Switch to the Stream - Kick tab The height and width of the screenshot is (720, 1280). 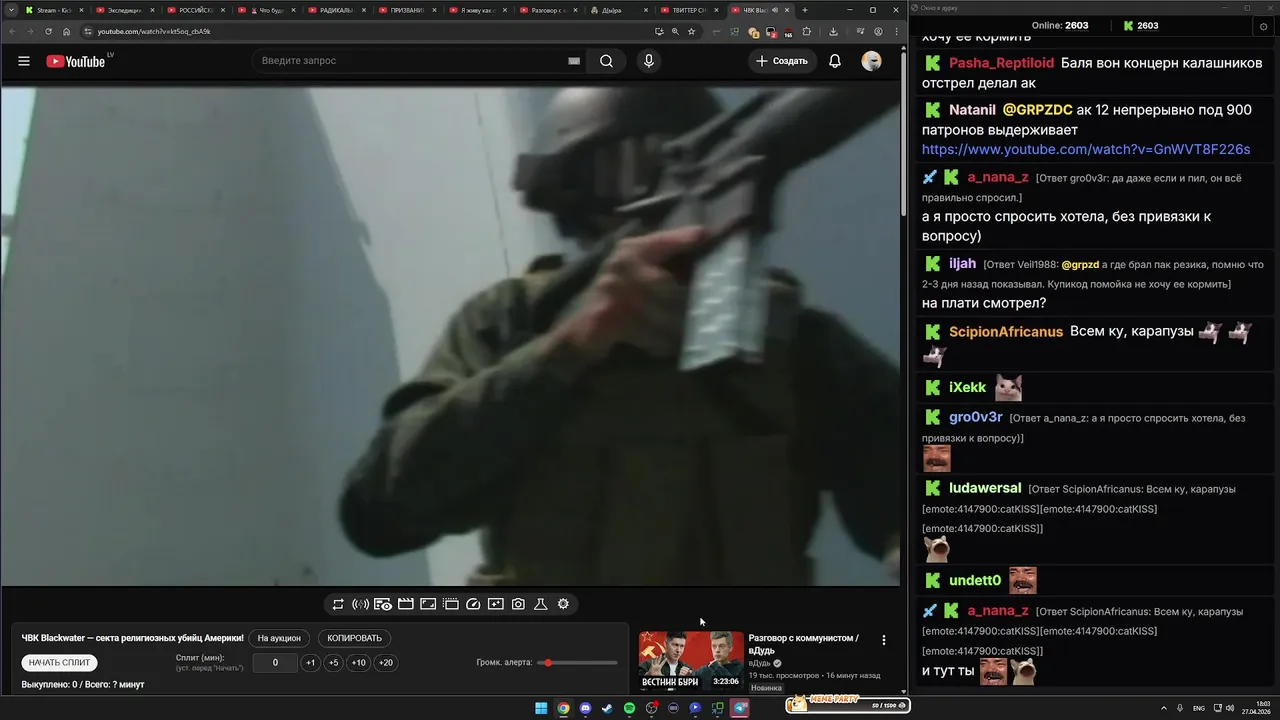click(x=55, y=10)
